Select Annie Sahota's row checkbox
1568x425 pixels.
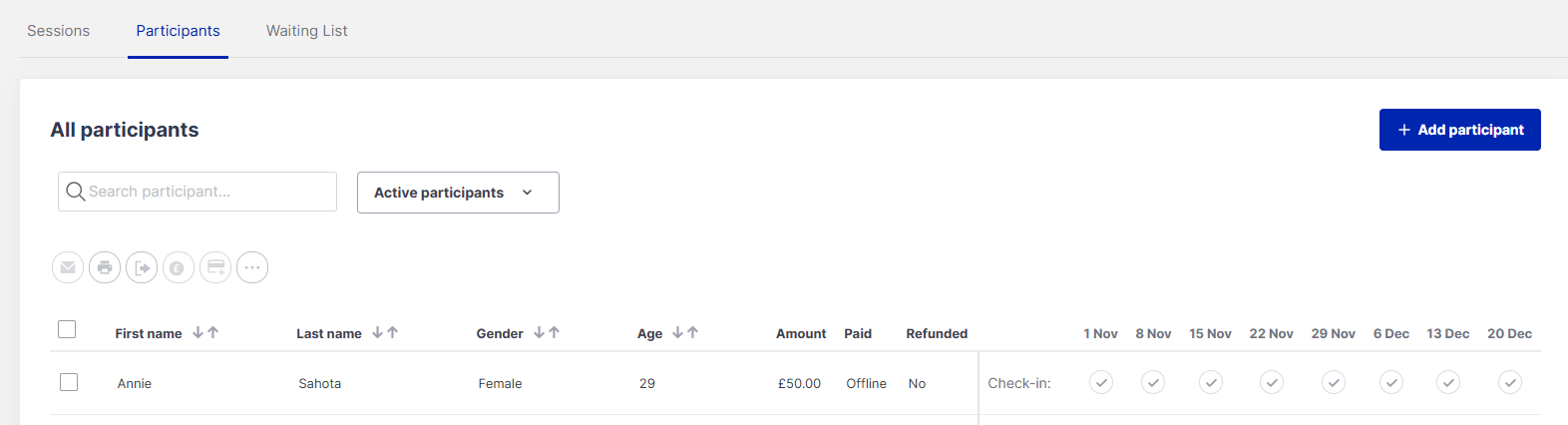[69, 382]
